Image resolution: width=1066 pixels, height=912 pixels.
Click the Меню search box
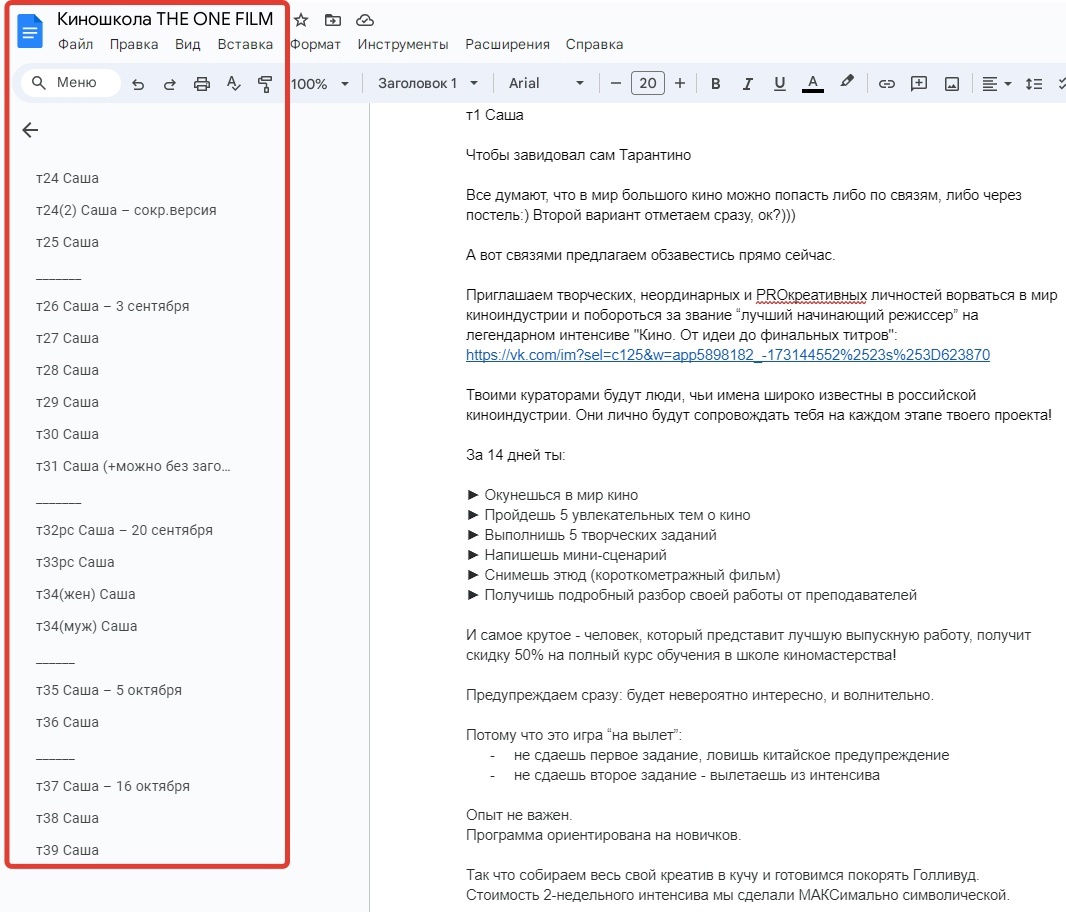click(71, 82)
